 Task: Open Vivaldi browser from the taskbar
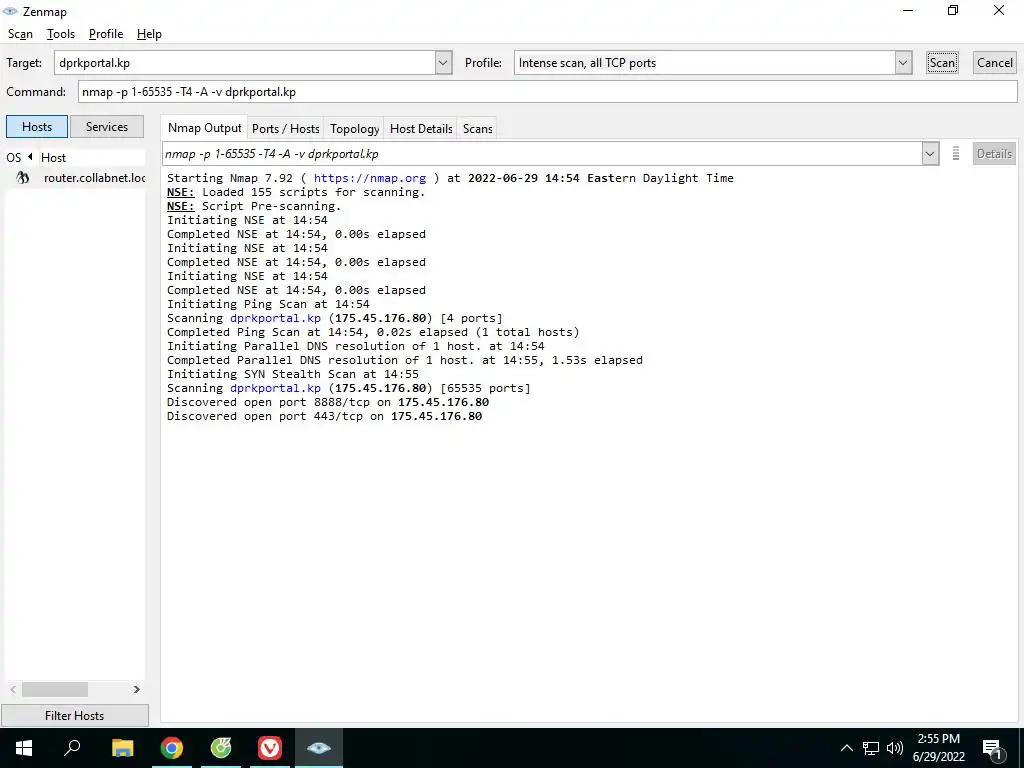270,748
